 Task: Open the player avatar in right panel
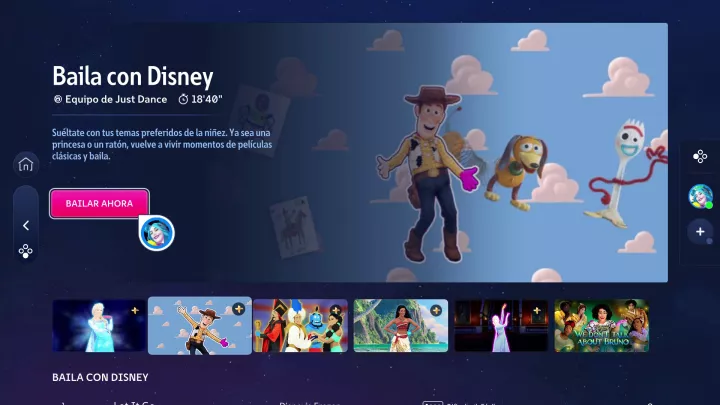tap(700, 196)
